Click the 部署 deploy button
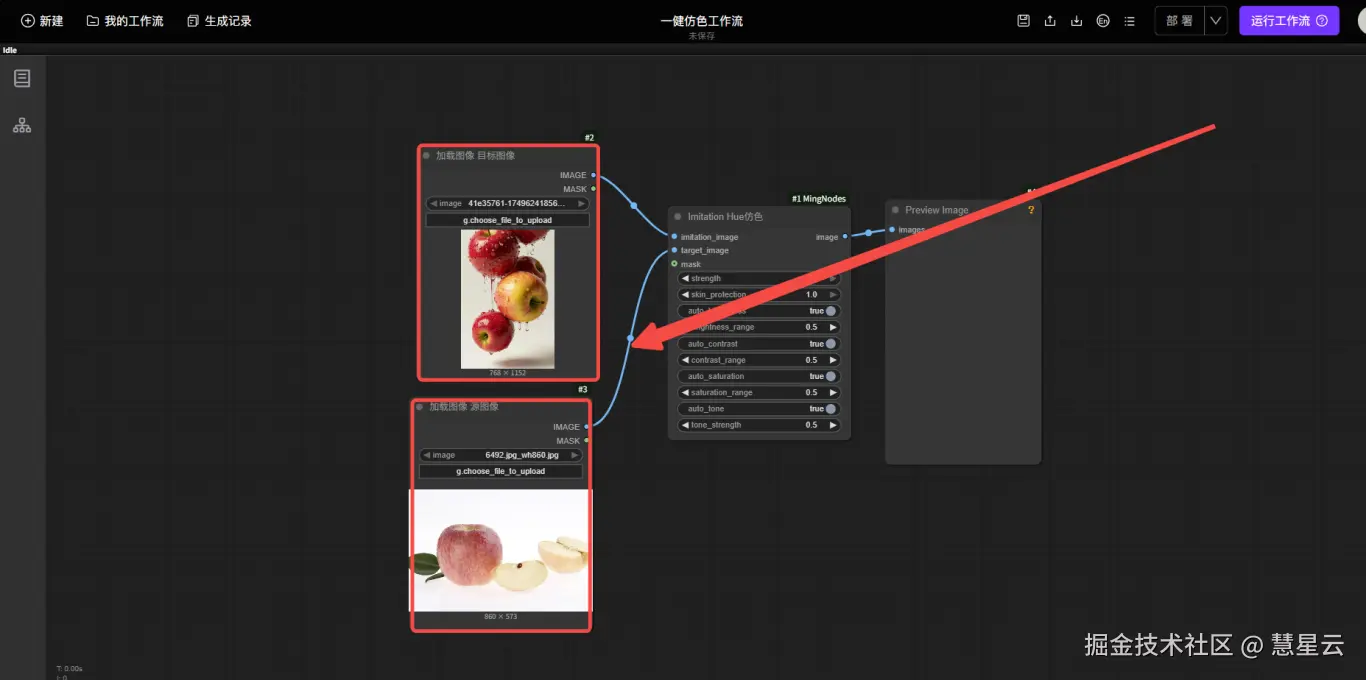Viewport: 1366px width, 680px height. 1179,21
